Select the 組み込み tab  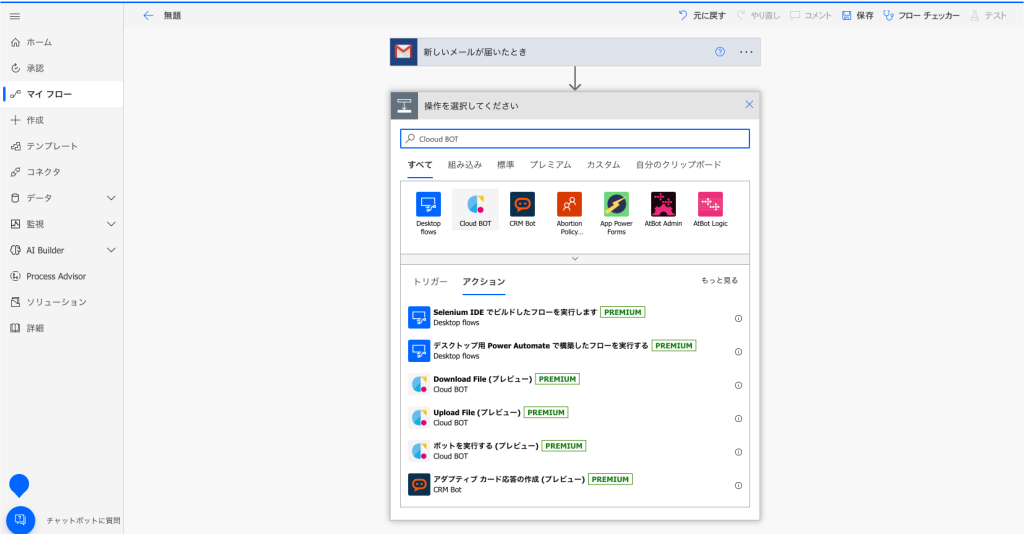464,165
